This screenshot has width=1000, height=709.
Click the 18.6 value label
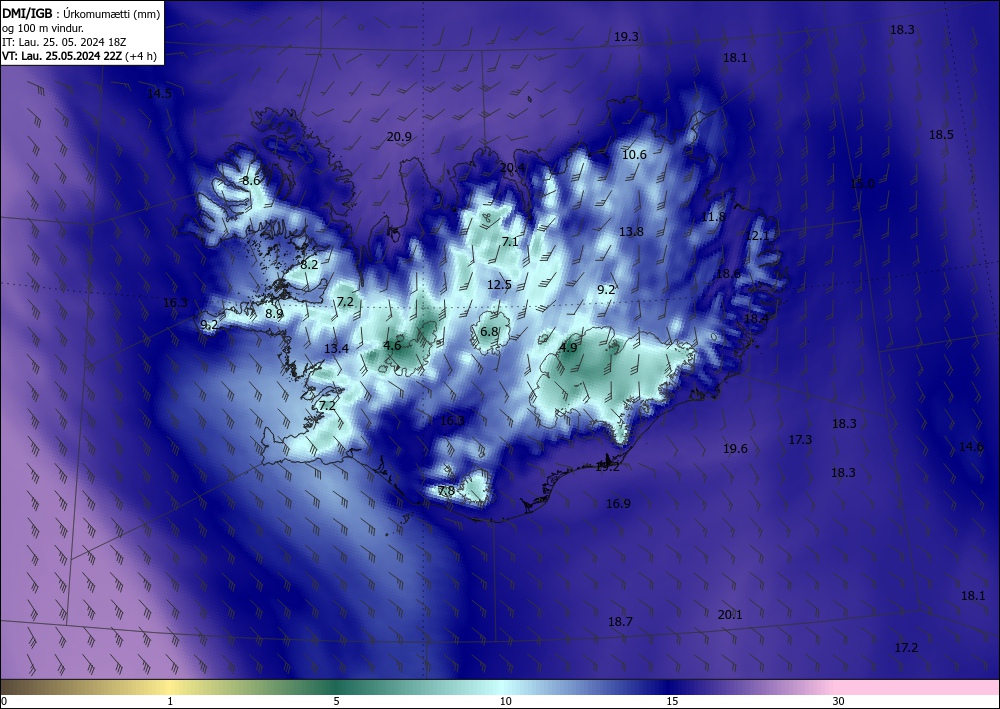coord(728,274)
